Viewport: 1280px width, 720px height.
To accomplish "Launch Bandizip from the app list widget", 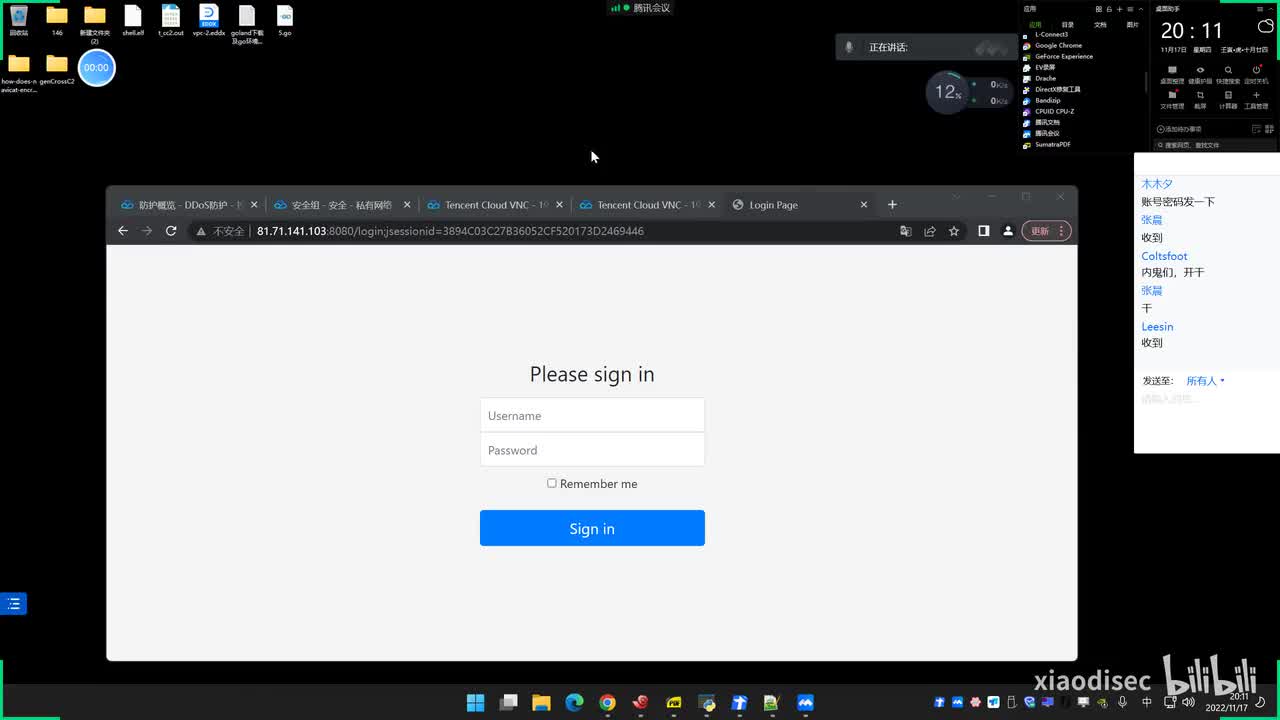I will 1042,100.
